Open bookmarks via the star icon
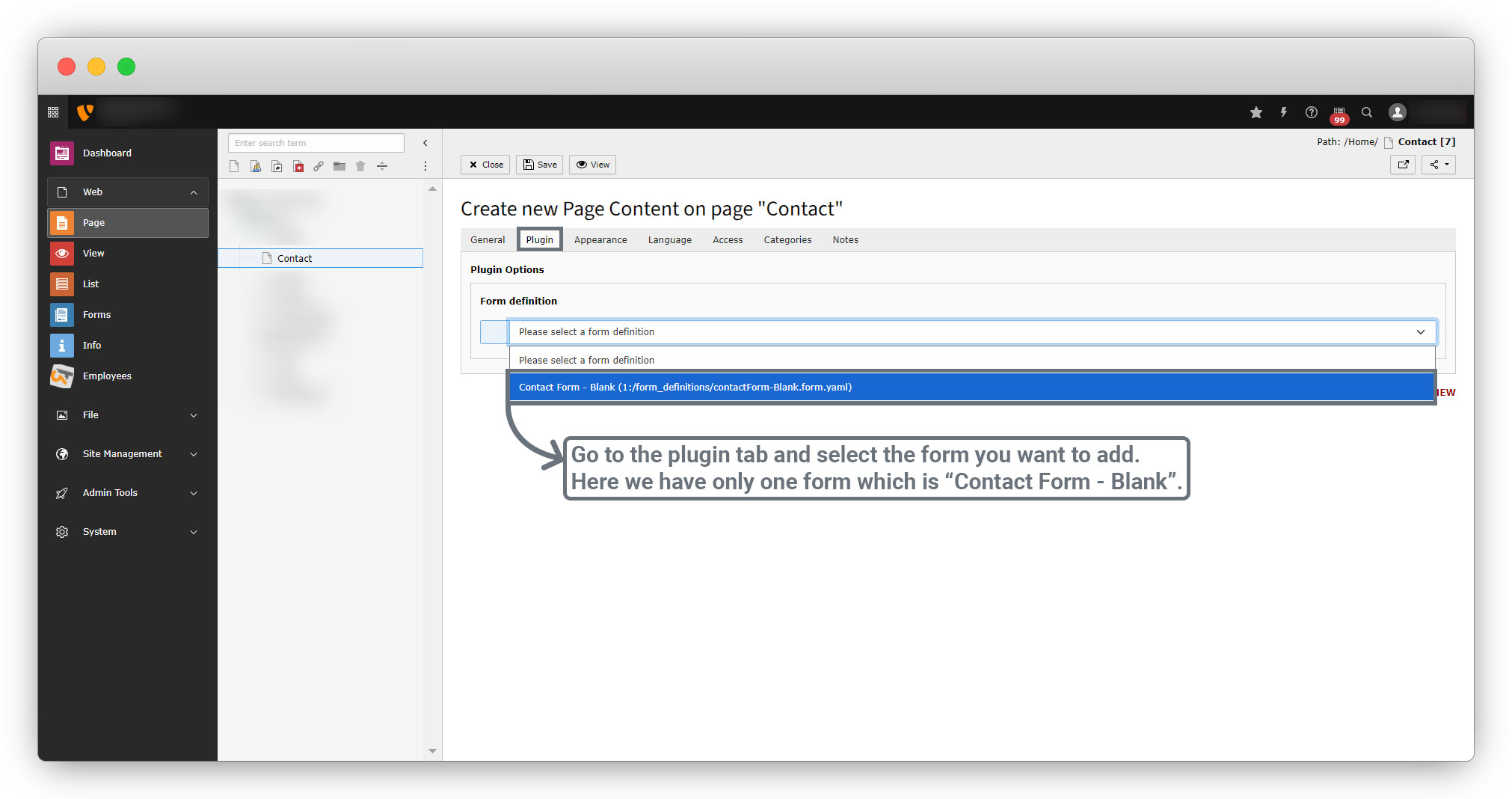 coord(1256,112)
